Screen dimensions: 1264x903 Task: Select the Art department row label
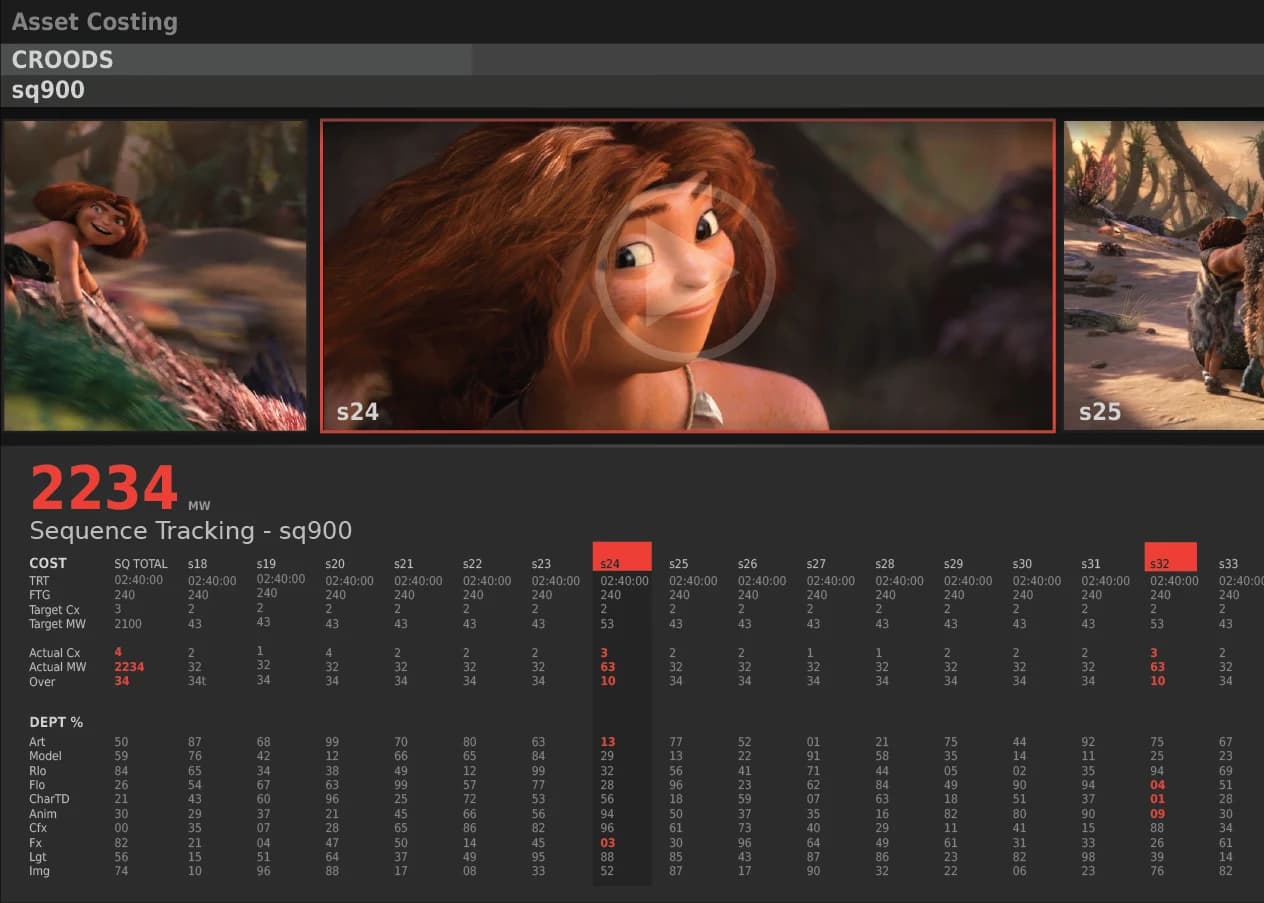(38, 742)
